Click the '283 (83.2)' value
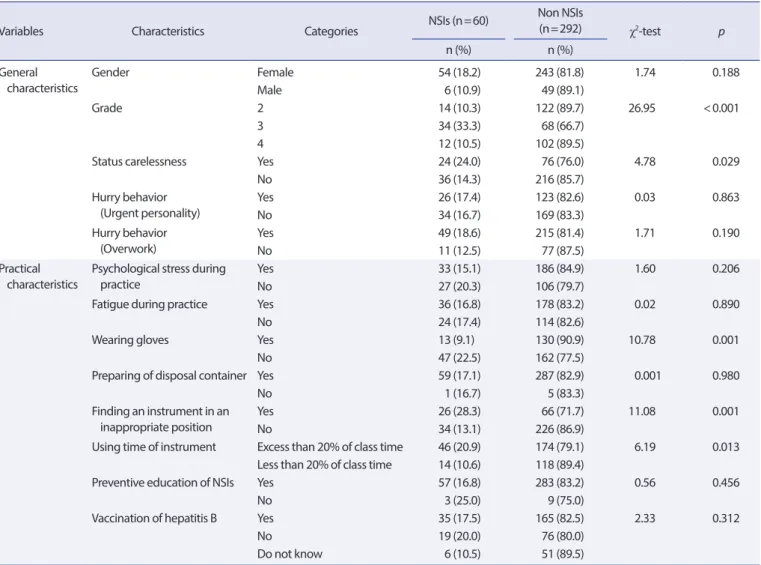The height and width of the screenshot is (565, 761). tap(560, 483)
